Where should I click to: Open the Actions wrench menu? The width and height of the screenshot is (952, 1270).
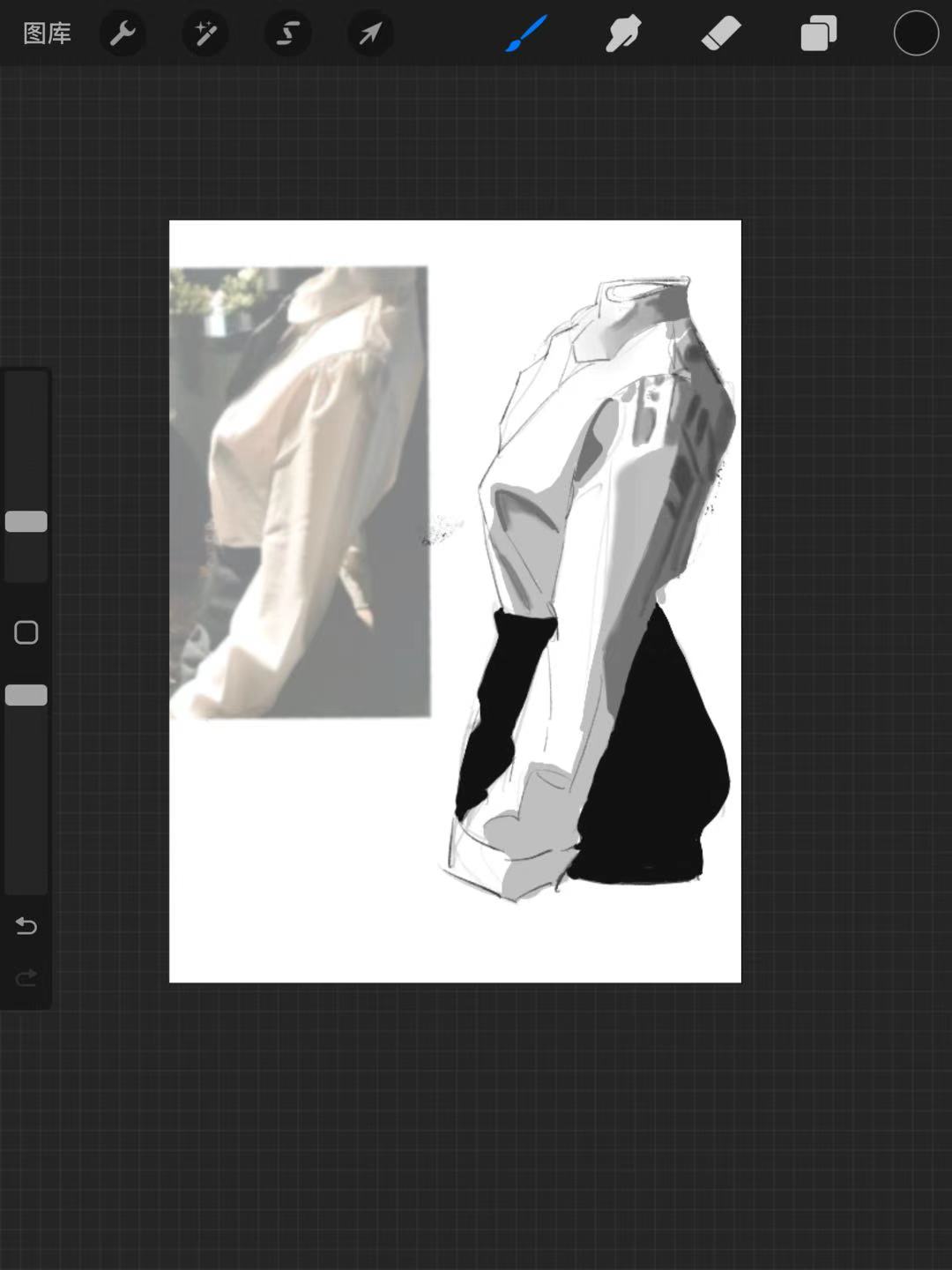[x=123, y=34]
